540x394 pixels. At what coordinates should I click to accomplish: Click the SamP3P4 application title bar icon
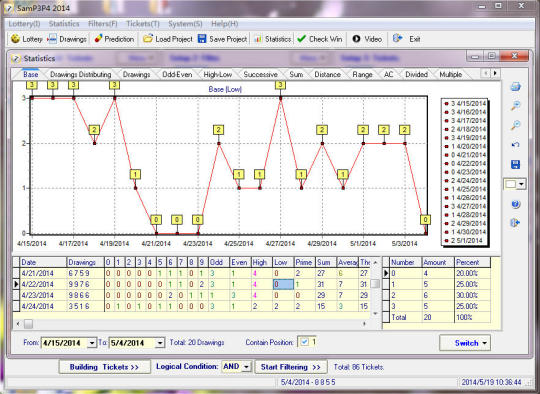coord(9,8)
